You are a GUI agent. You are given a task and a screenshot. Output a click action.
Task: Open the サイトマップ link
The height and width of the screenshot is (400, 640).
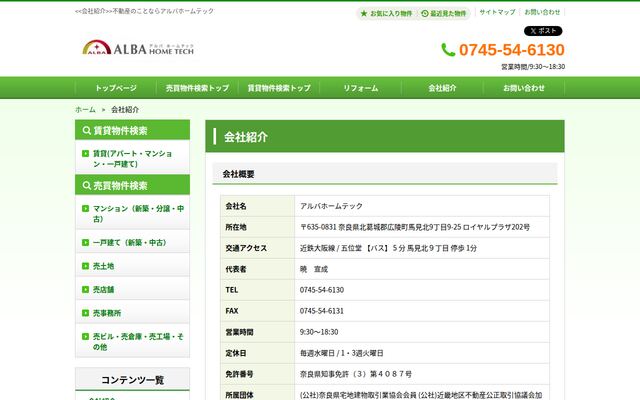pyautogui.click(x=497, y=12)
